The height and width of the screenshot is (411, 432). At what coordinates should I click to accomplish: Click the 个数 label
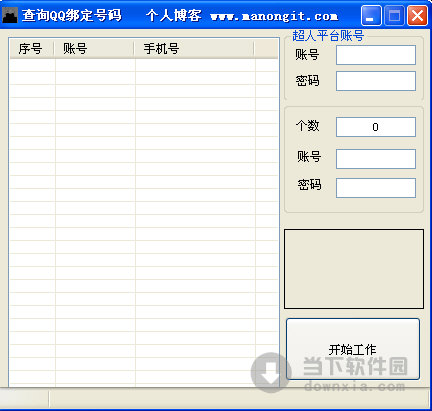pos(307,126)
